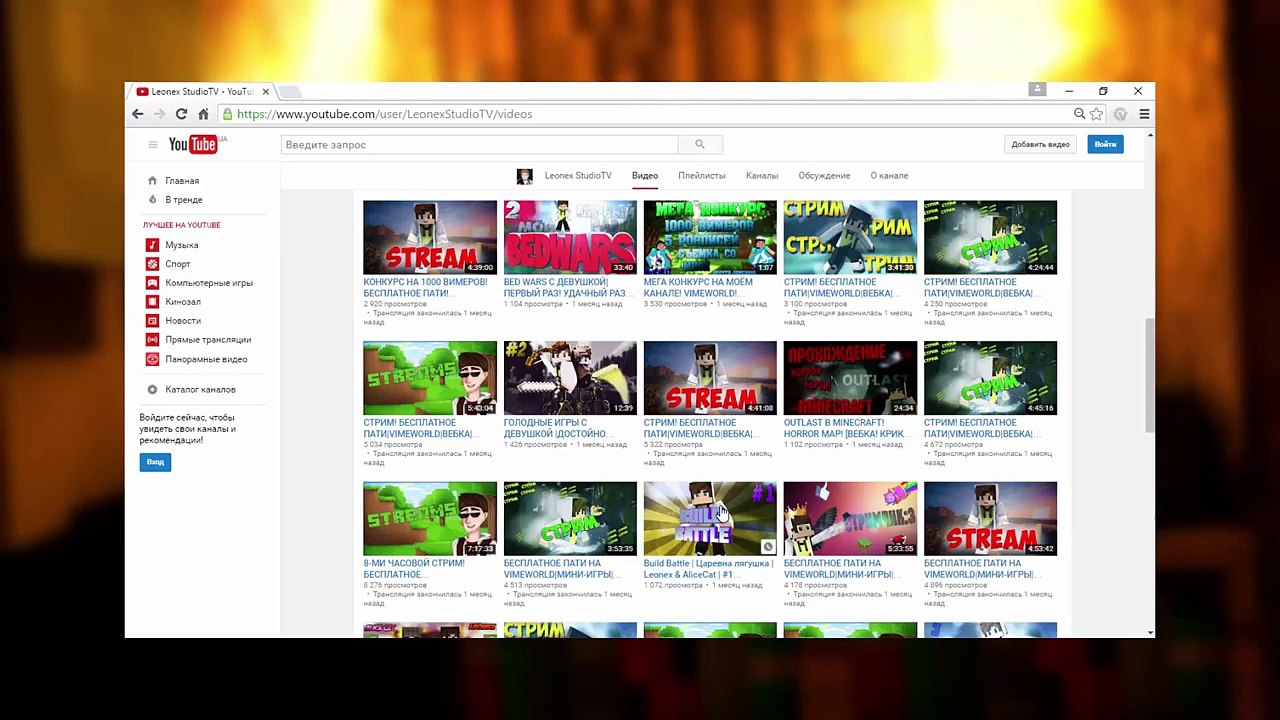Open the STREAM thumbnail with 4:39:00 duration
This screenshot has width=1280, height=720.
(x=430, y=237)
